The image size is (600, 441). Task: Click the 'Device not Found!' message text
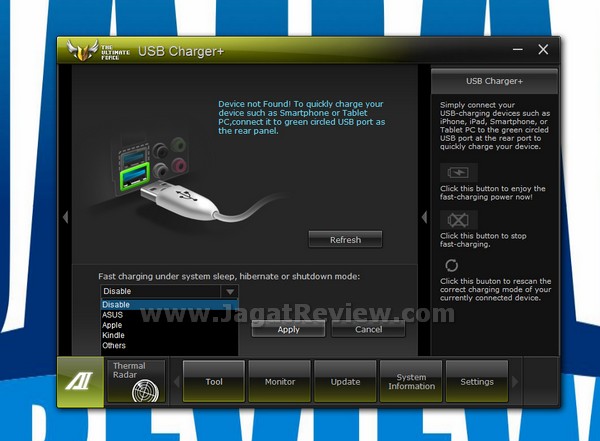coord(302,117)
